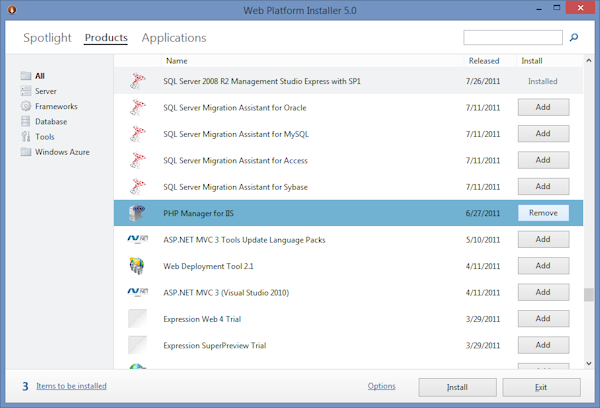Add SQL Server Migration Assistant for Oracle
This screenshot has height=408, width=600.
(543, 107)
